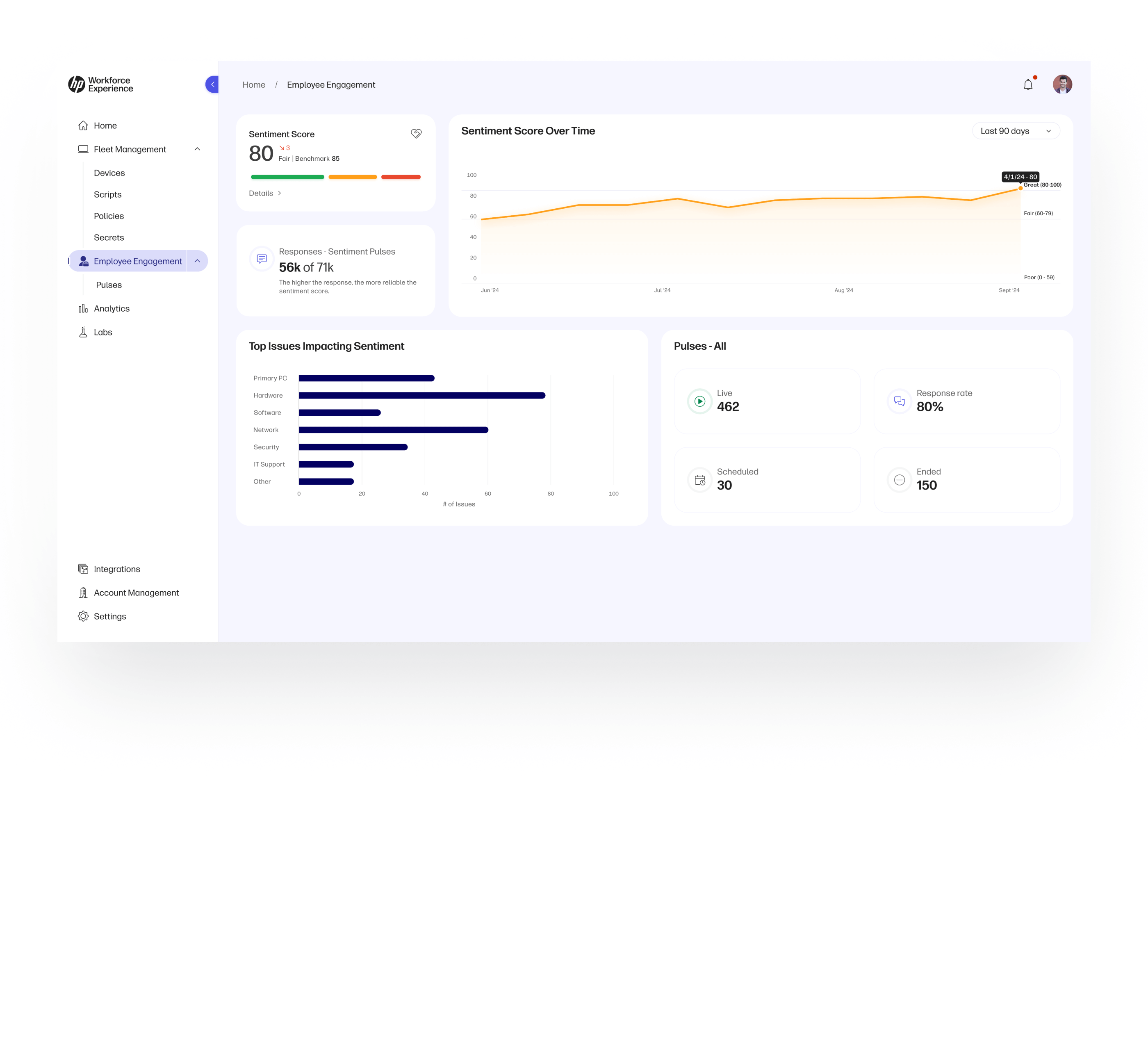Click the Integrations sidebar icon
Screen dimensions: 1148x1053
coord(82,569)
